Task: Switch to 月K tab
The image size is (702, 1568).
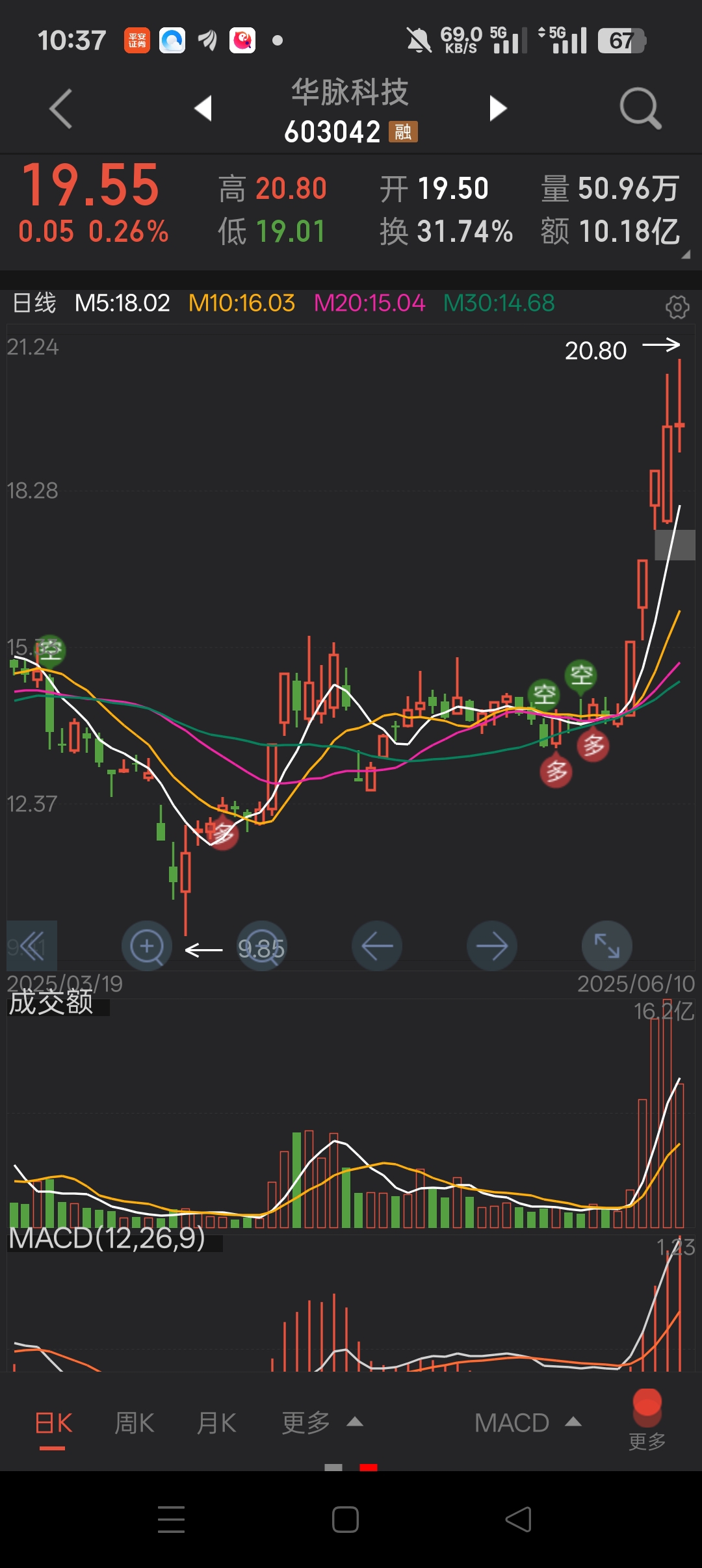Action: tap(216, 1423)
